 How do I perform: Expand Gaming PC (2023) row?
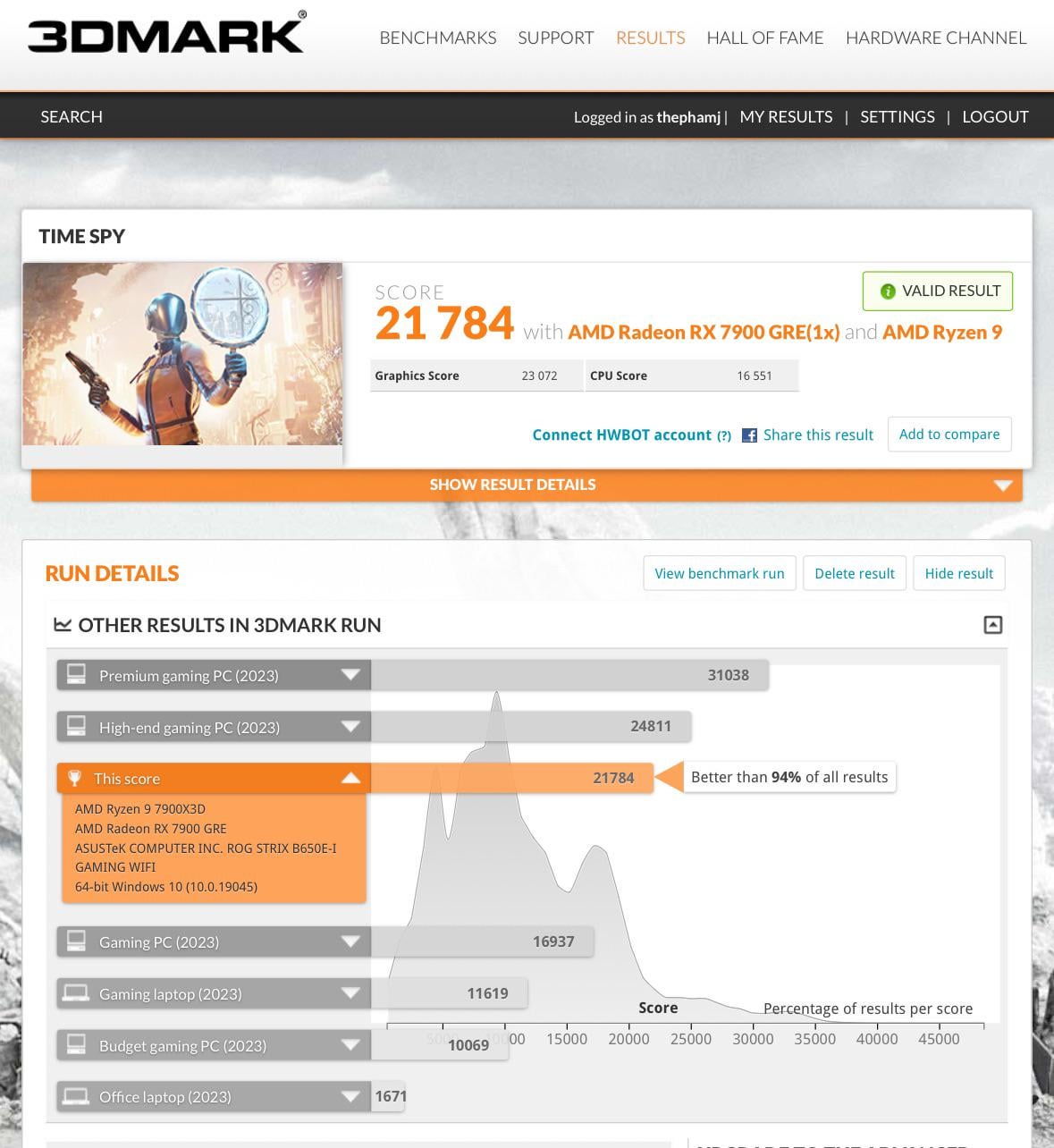(214, 941)
